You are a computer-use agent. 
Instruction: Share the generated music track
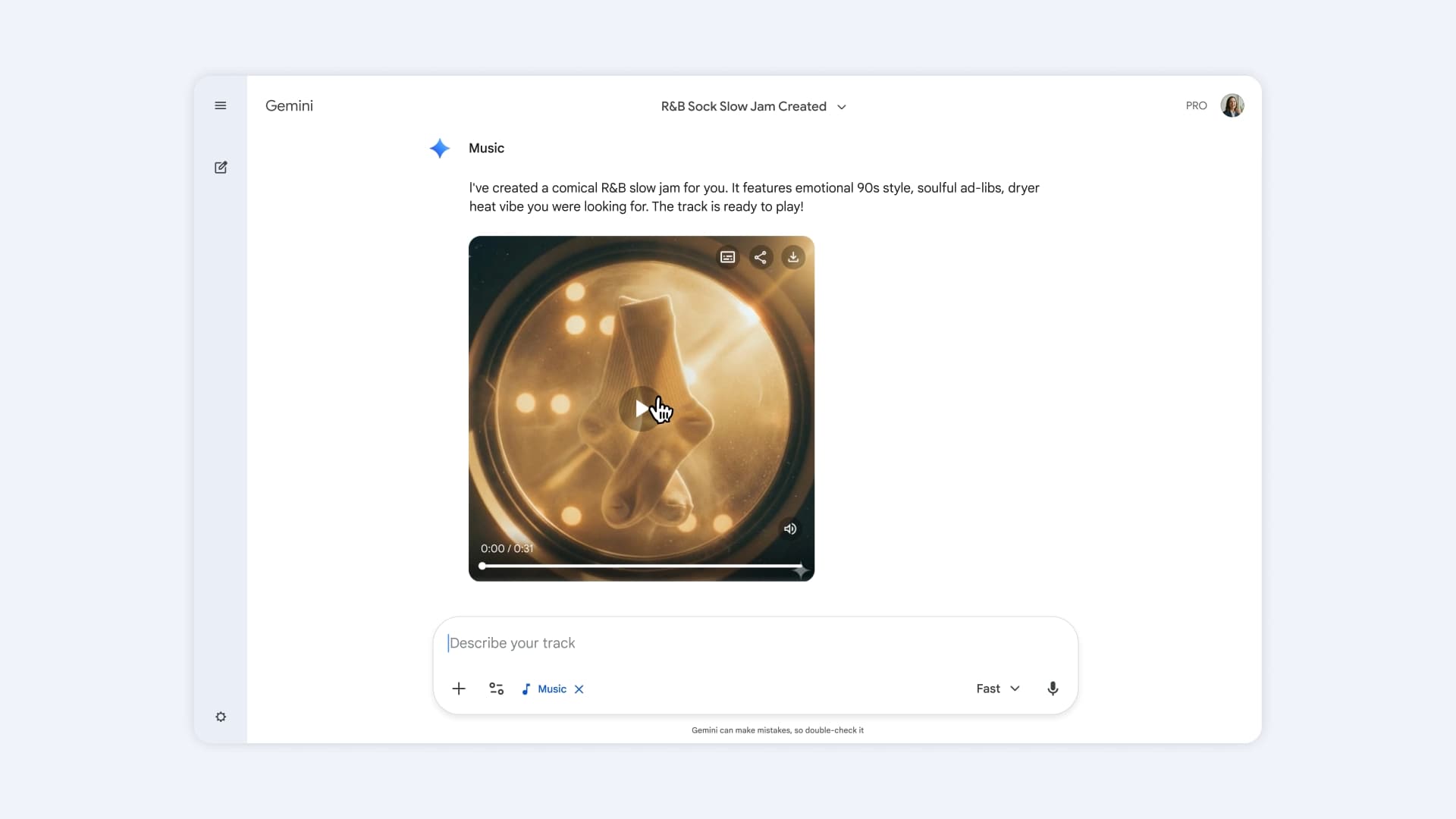pos(760,257)
